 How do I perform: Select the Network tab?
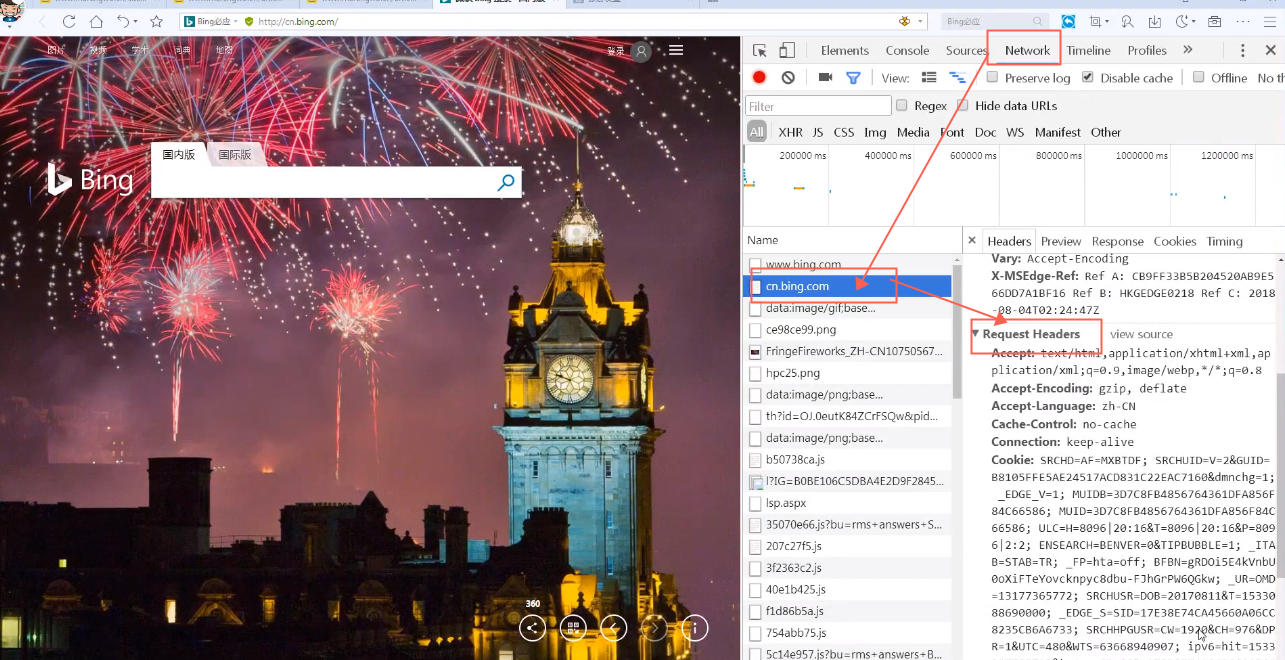(1028, 50)
